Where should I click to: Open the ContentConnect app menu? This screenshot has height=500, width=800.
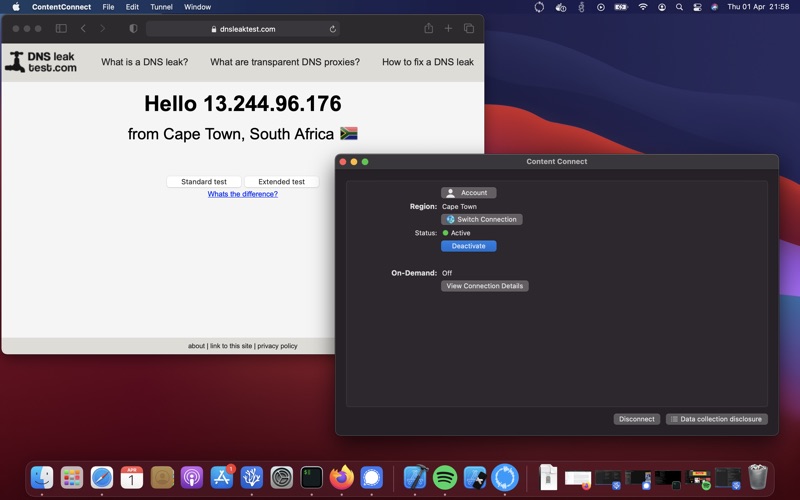click(61, 7)
